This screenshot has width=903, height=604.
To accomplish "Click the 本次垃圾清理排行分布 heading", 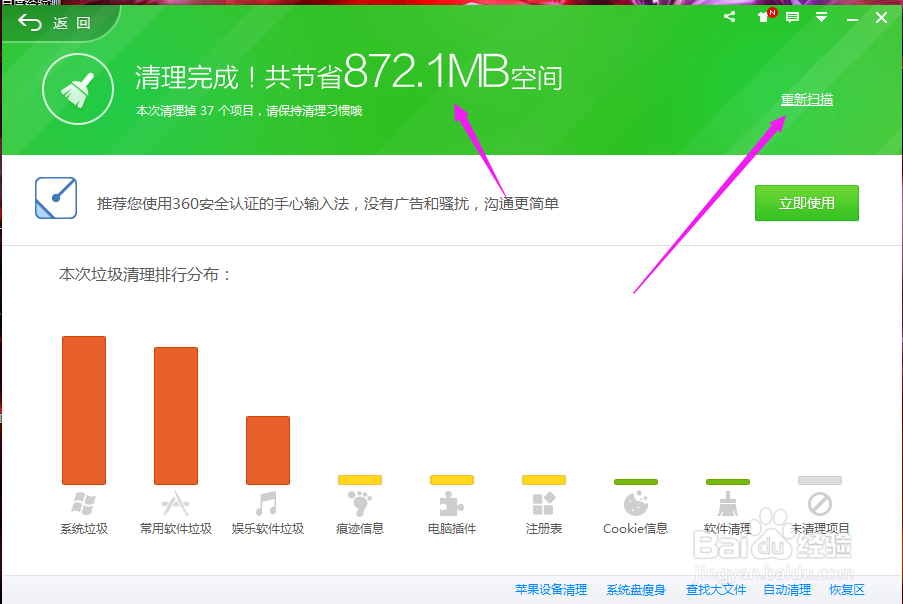I will pos(145,275).
